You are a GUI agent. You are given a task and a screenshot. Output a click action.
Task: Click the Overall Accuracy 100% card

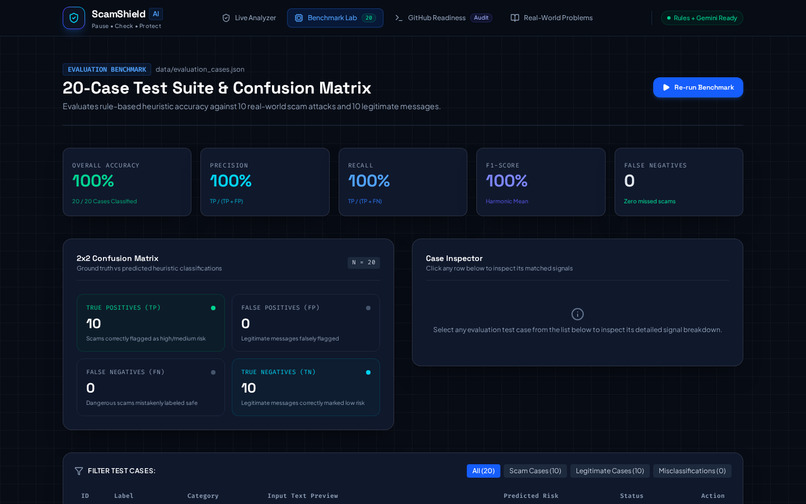click(127, 182)
